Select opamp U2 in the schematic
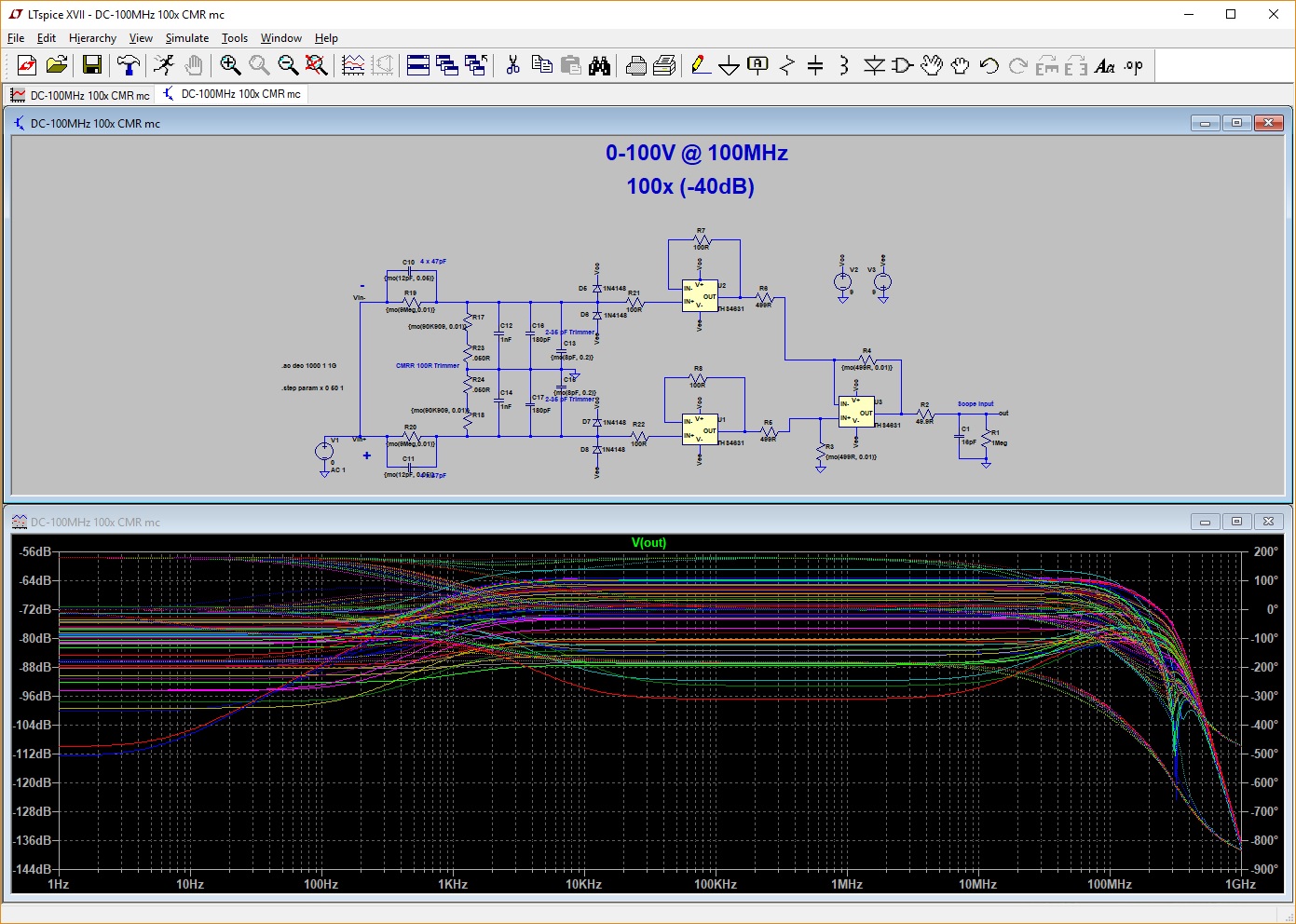The height and width of the screenshot is (924, 1296). coord(698,296)
